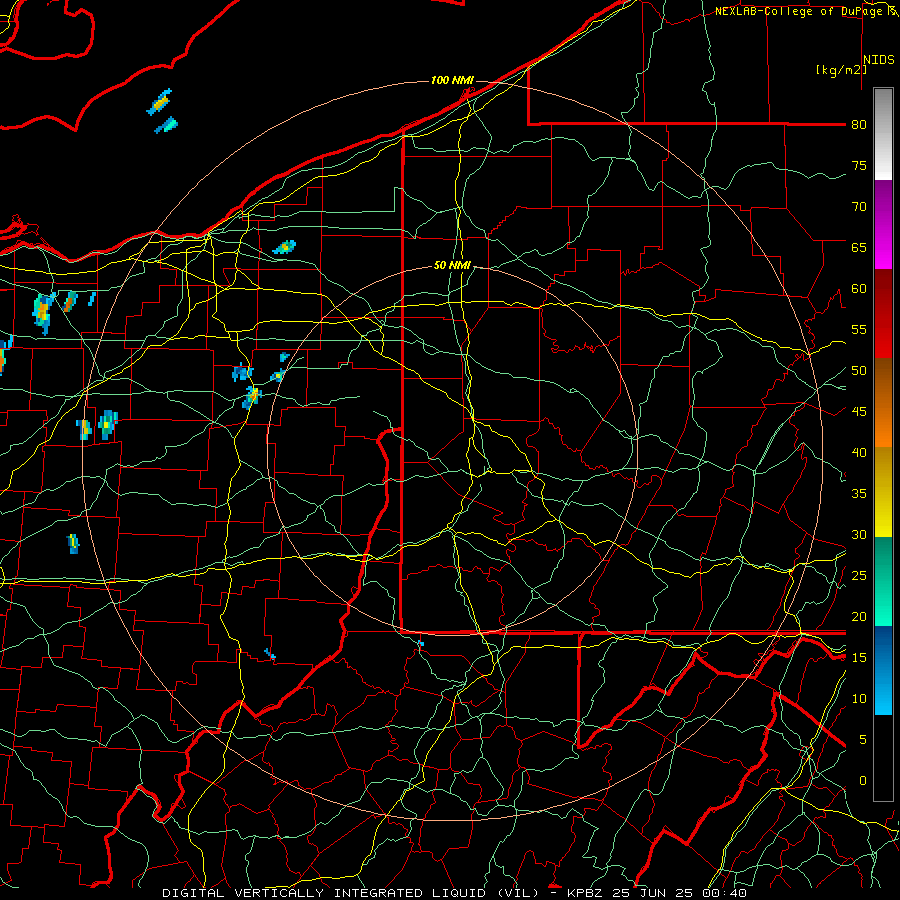900x900 pixels.
Task: Click the 55 value on the VIL scale
Action: [859, 330]
